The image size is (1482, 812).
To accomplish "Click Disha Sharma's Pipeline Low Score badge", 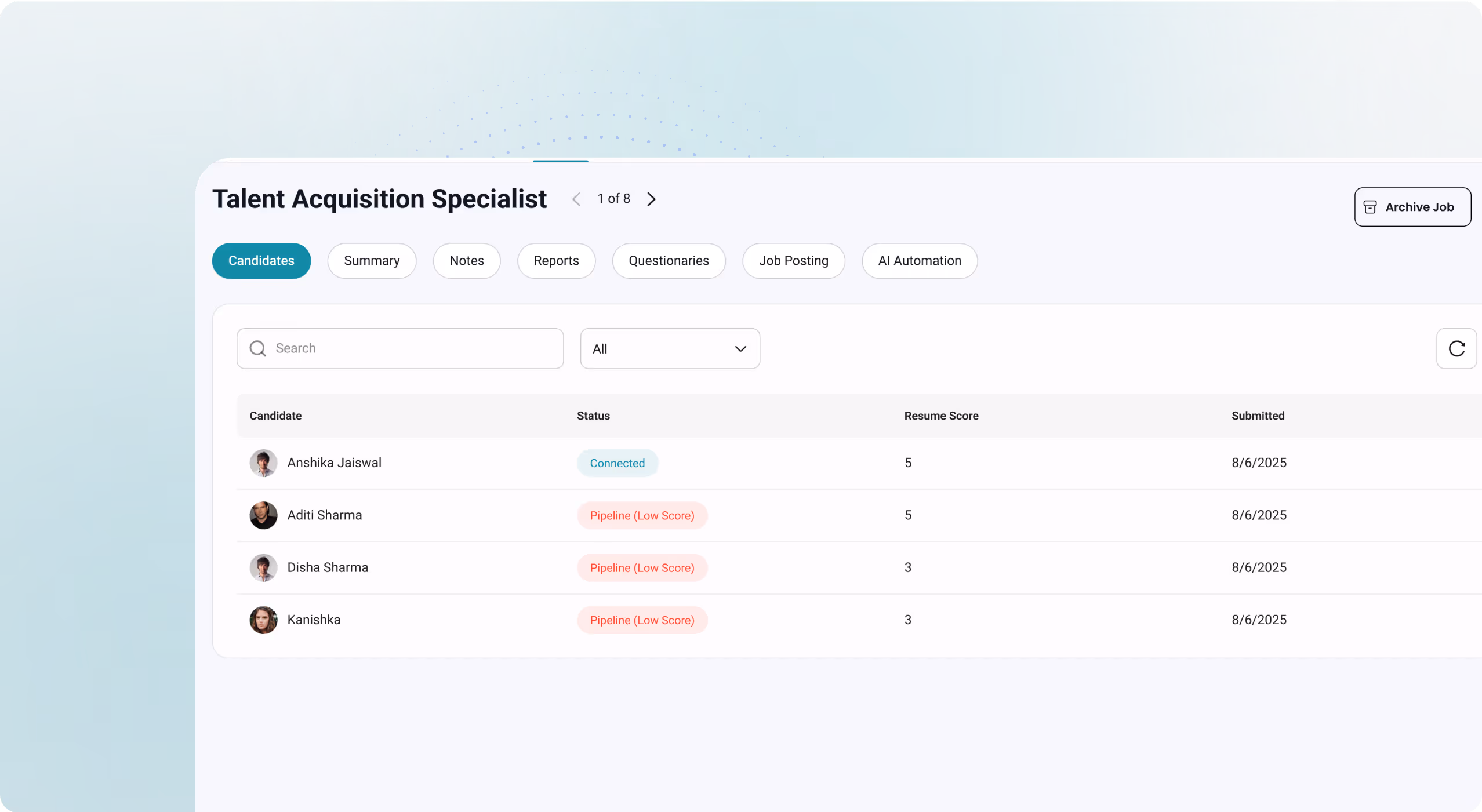I will coord(641,567).
